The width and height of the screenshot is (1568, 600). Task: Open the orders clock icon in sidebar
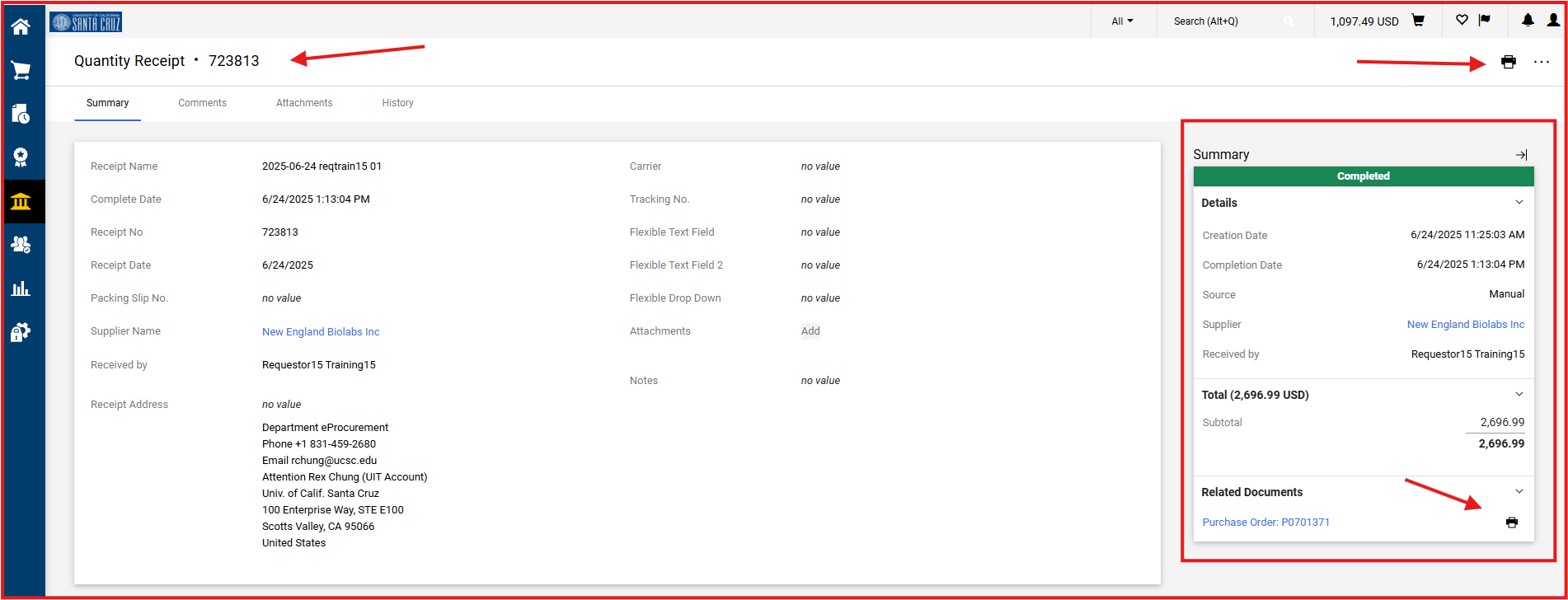pyautogui.click(x=21, y=114)
